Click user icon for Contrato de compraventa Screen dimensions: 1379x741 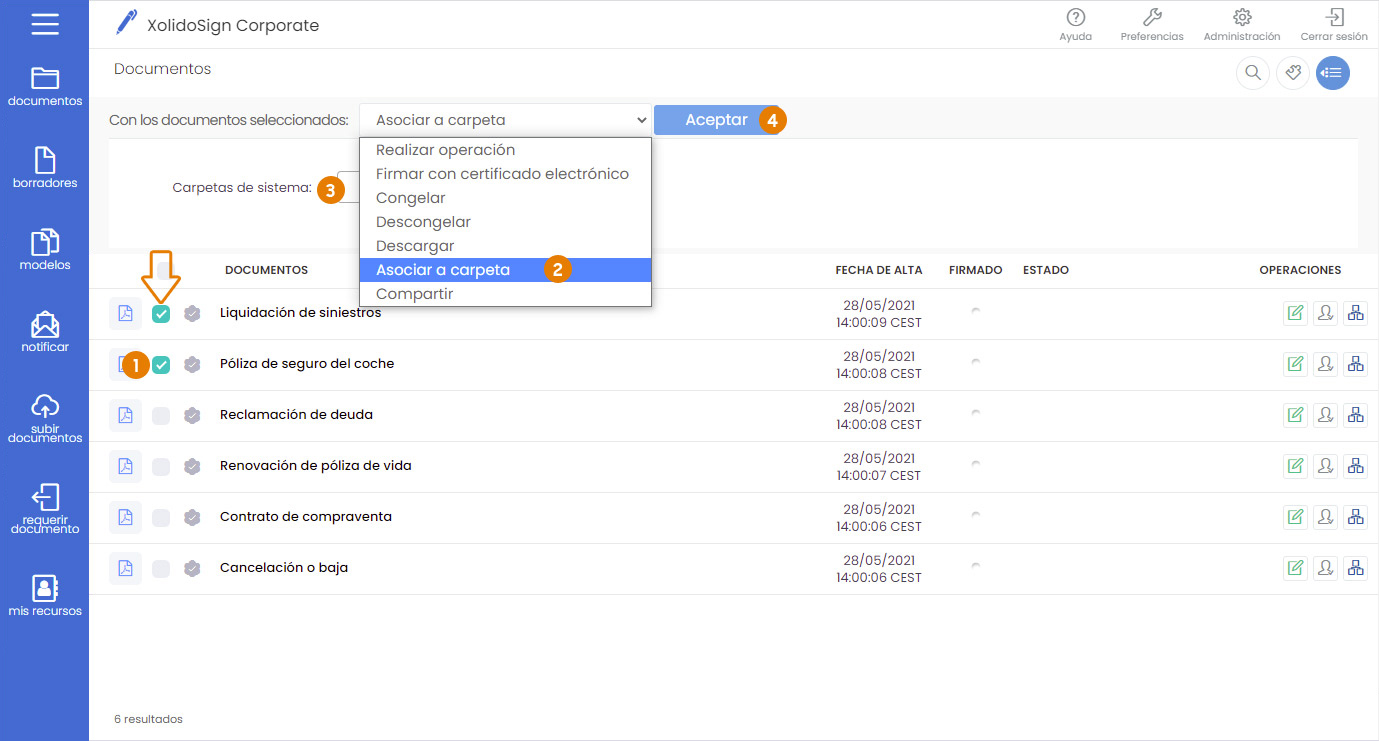click(1325, 517)
